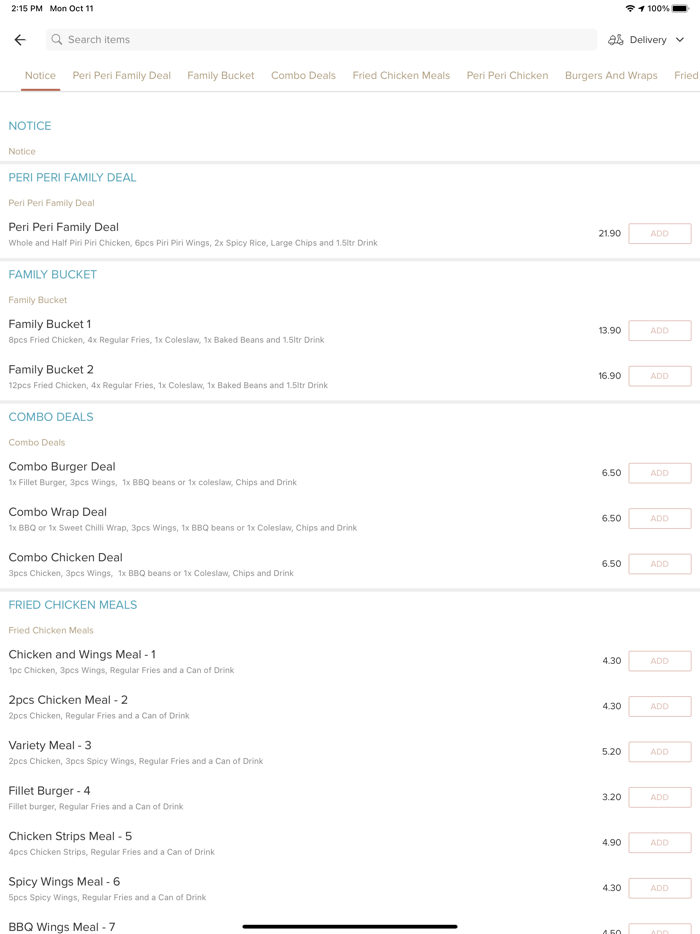700x934 pixels.
Task: Expand the Delivery dropdown chevron
Action: pos(680,40)
